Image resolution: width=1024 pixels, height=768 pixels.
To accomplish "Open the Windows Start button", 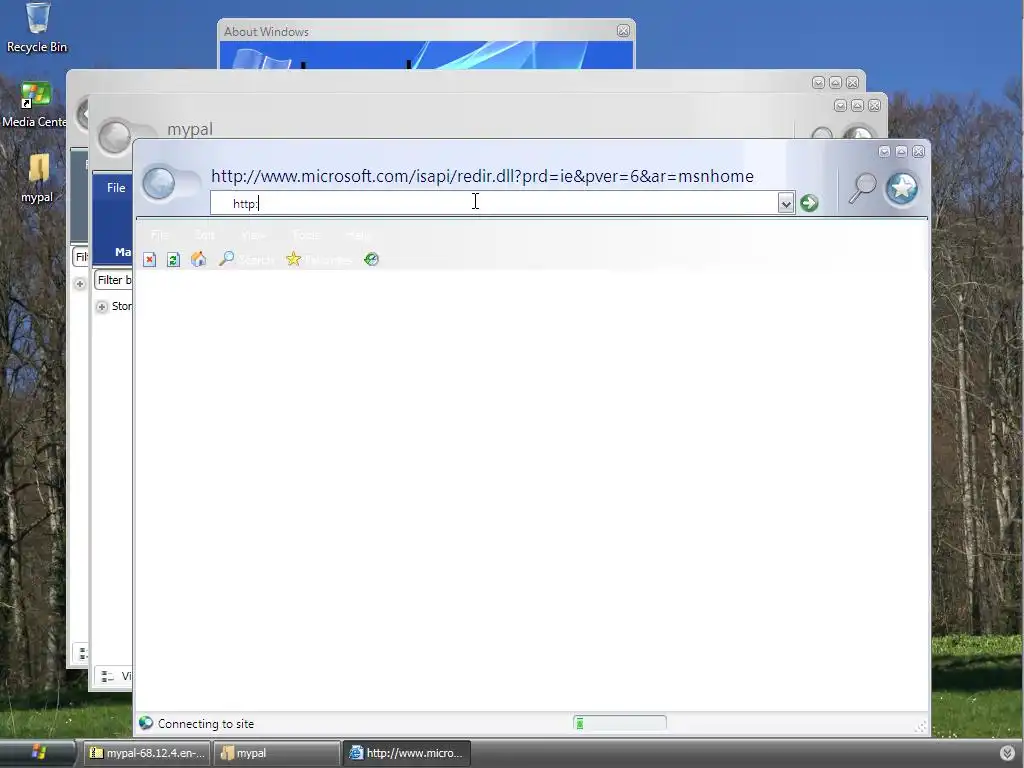I will tap(38, 753).
